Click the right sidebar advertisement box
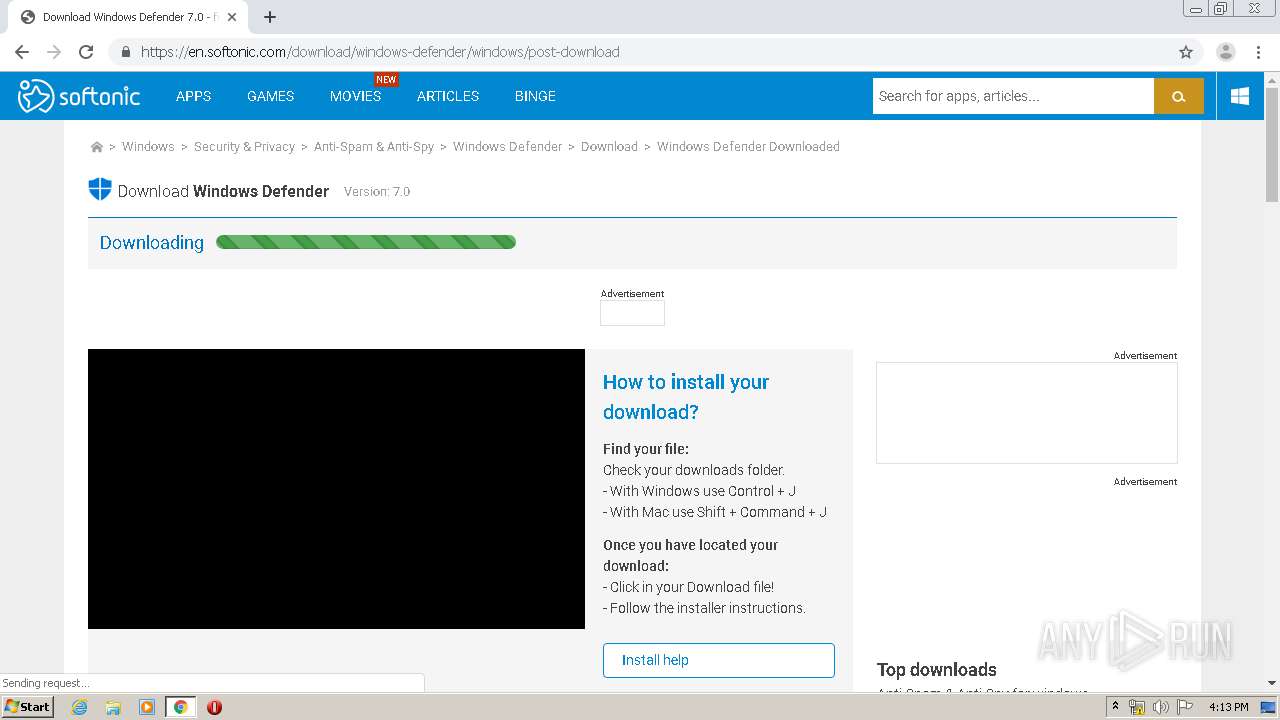Viewport: 1280px width, 720px height. click(x=1027, y=413)
